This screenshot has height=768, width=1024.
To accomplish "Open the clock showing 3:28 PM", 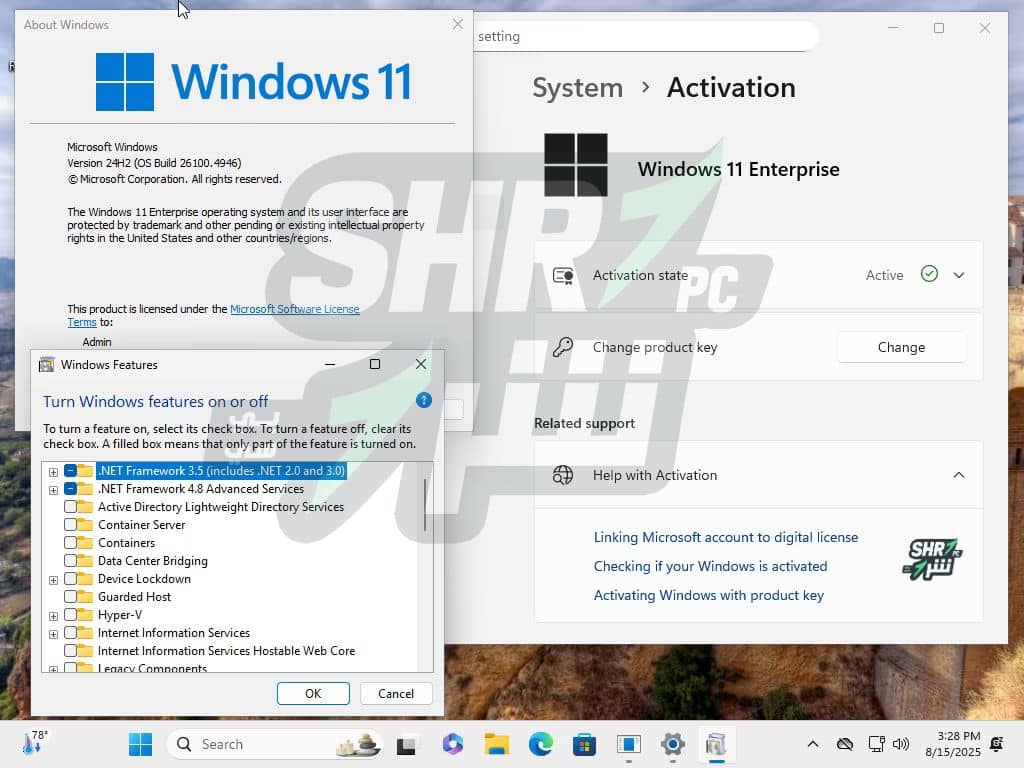I will (953, 744).
